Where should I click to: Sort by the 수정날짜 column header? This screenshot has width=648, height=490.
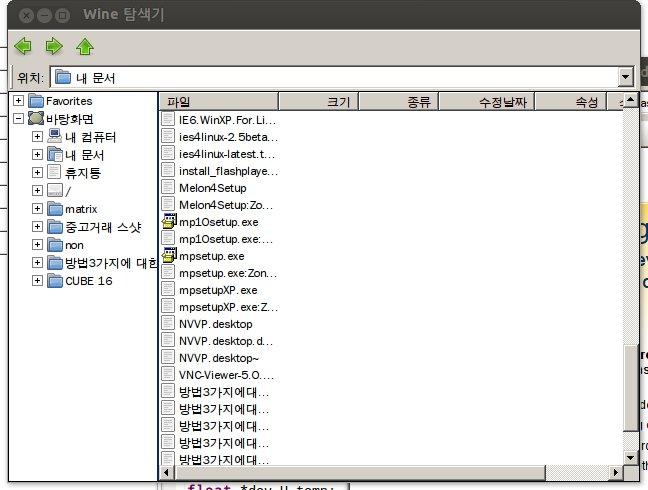487,102
